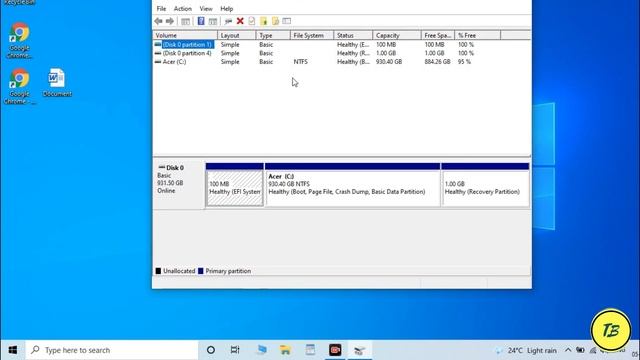Screen dimensions: 640x360
Task: Open the Help menu
Action: (227, 9)
